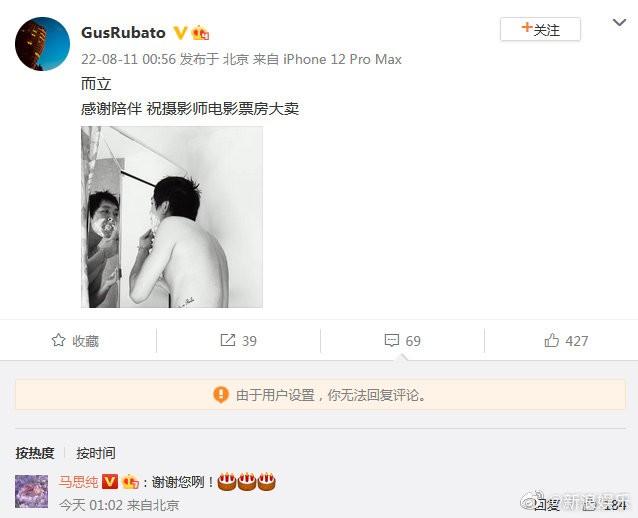
Task: Click the star favorite icon
Action: [x=58, y=340]
